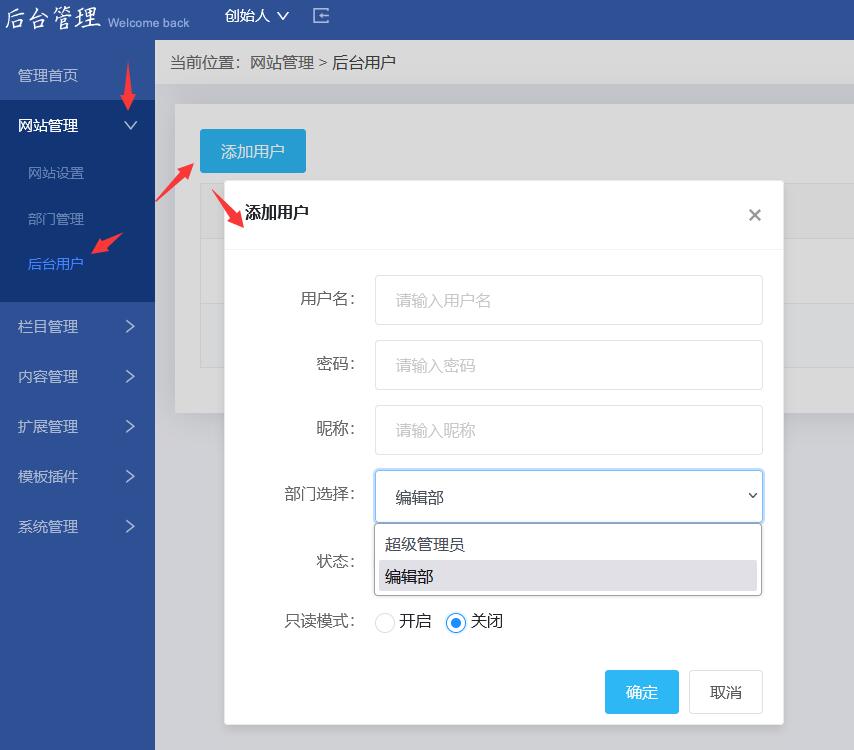Click the 系统管理 chevron arrow

(x=130, y=527)
